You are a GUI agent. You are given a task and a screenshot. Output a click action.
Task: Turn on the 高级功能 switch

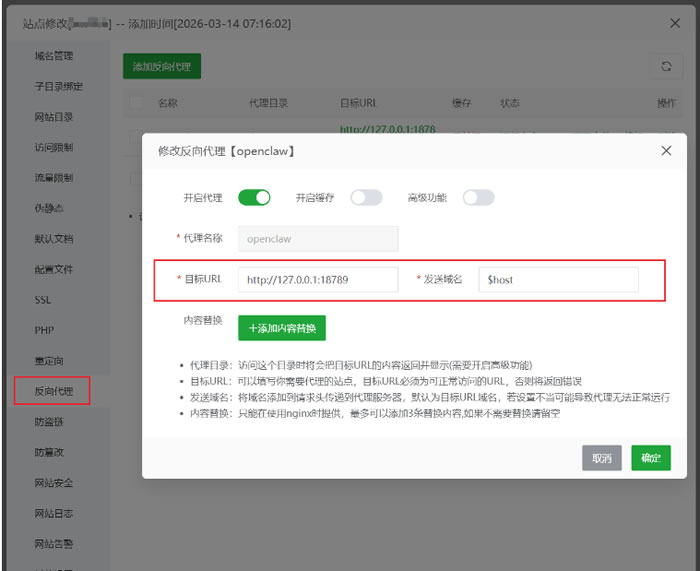coord(478,198)
